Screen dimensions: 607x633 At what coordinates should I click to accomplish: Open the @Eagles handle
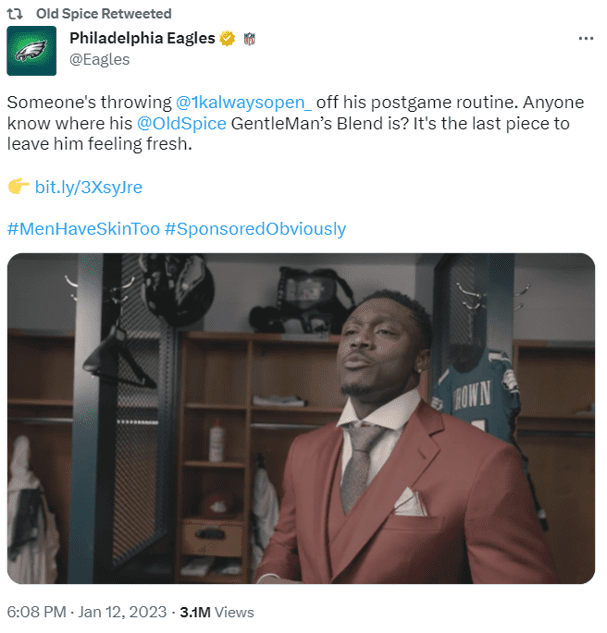pos(99,59)
